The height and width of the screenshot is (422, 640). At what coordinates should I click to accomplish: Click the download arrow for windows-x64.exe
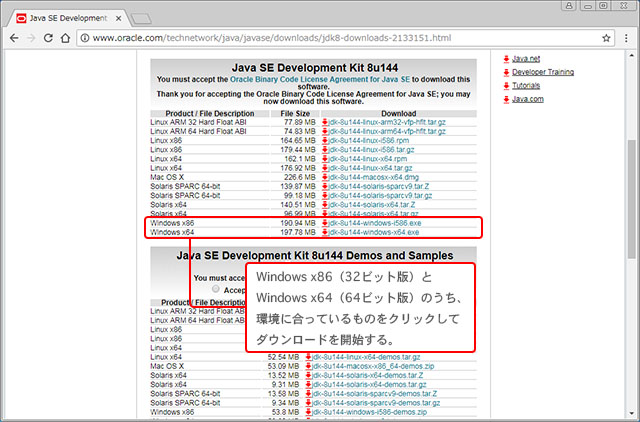point(325,232)
